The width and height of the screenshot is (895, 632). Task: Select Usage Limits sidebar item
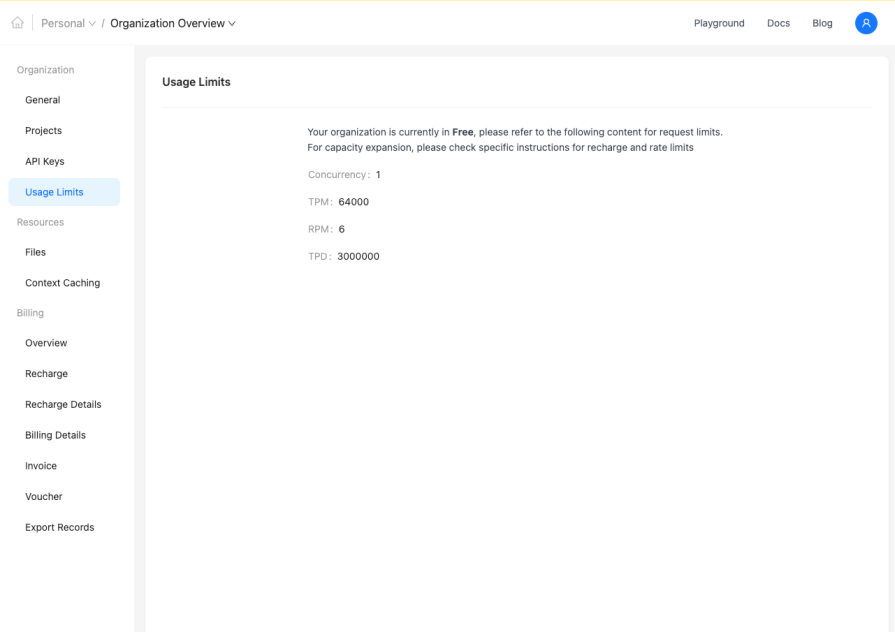(64, 192)
